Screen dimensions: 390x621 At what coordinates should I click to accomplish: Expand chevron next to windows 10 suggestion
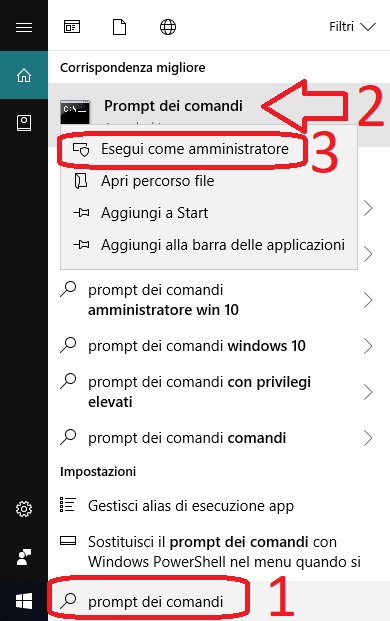(368, 346)
